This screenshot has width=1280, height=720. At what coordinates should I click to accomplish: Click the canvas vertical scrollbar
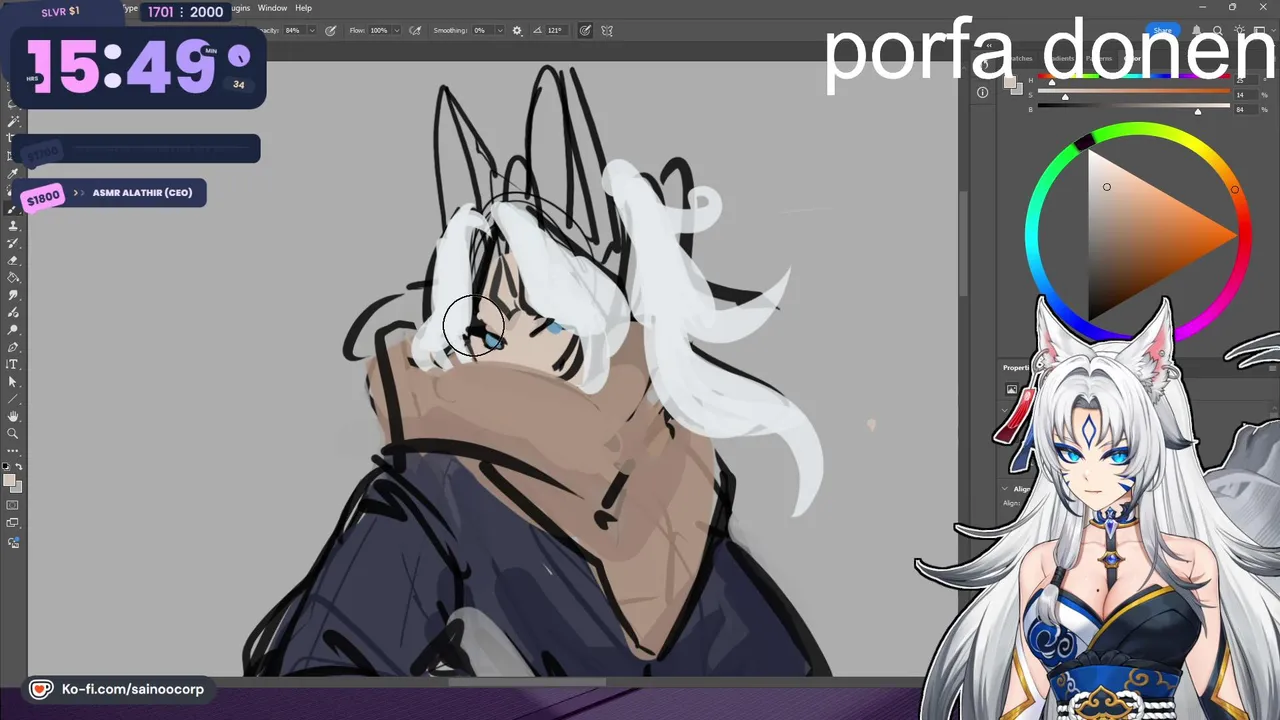(963, 245)
